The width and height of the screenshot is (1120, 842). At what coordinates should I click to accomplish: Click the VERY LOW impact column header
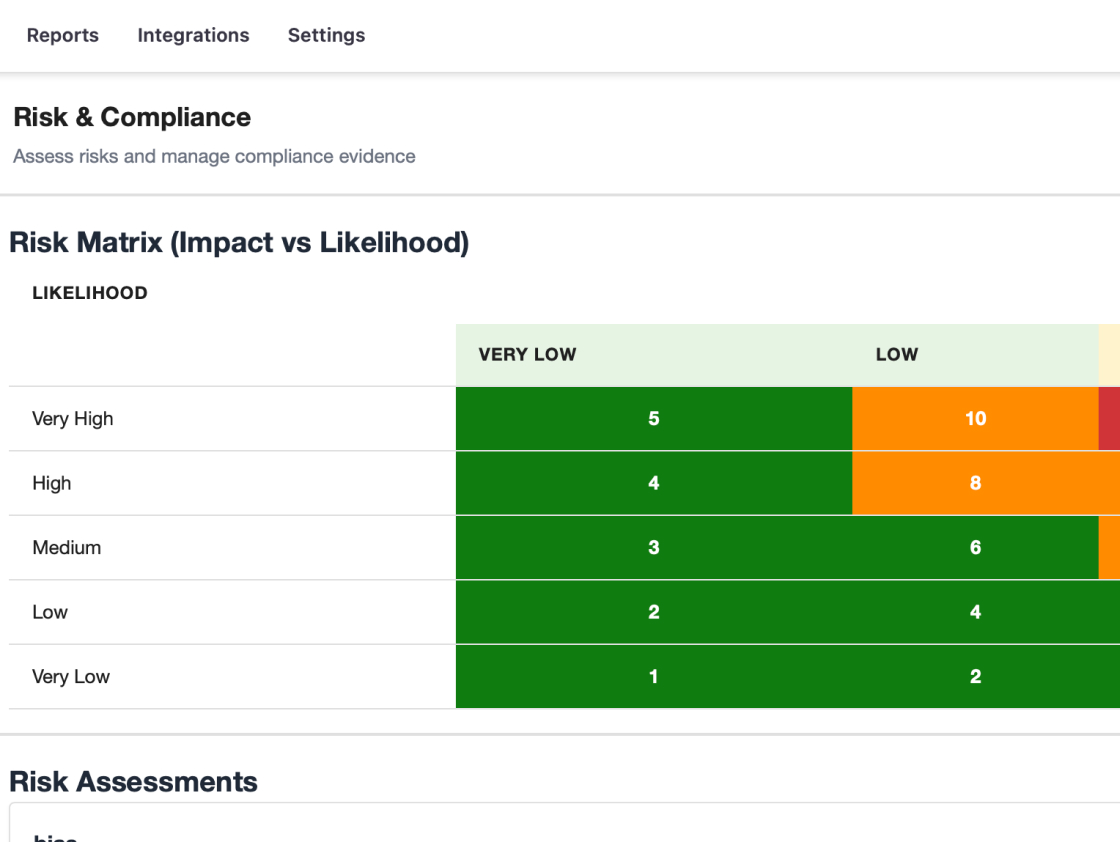527,354
